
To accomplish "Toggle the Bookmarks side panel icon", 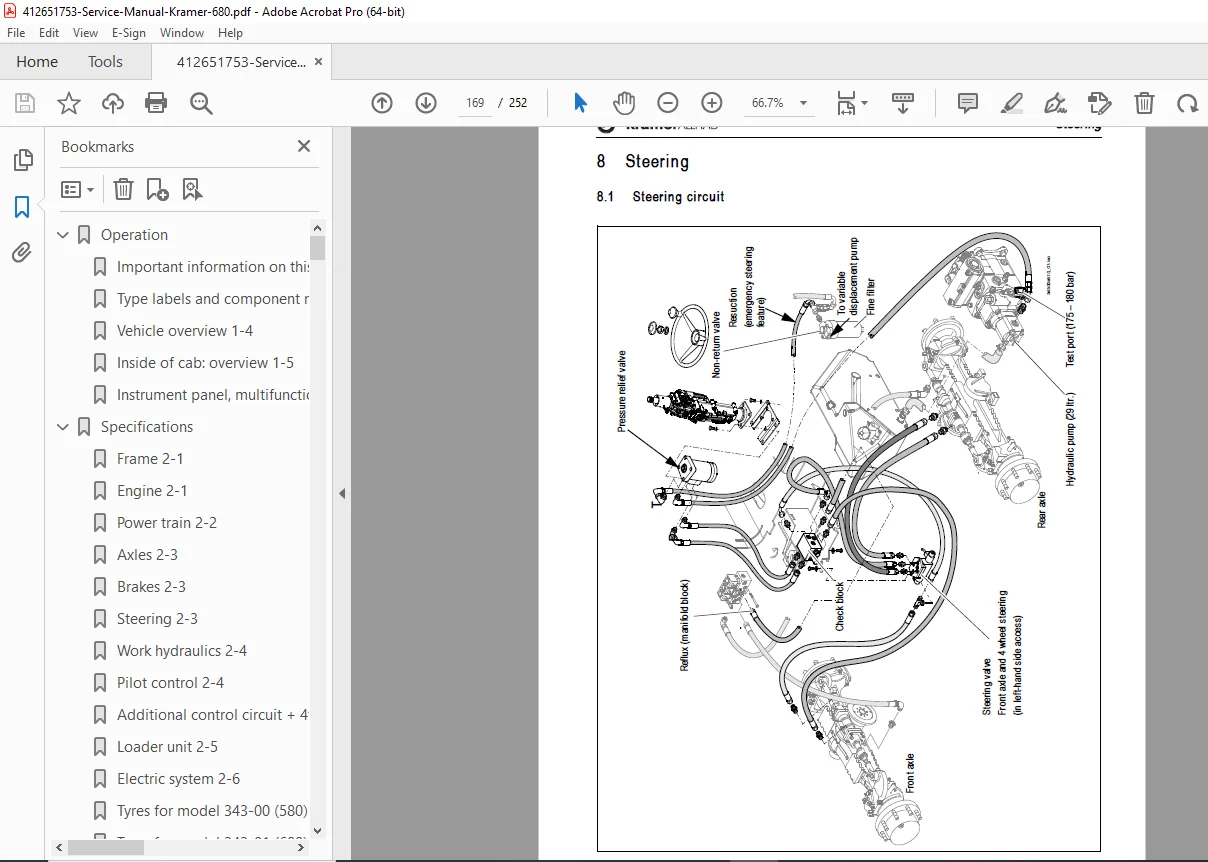I will pyautogui.click(x=22, y=207).
